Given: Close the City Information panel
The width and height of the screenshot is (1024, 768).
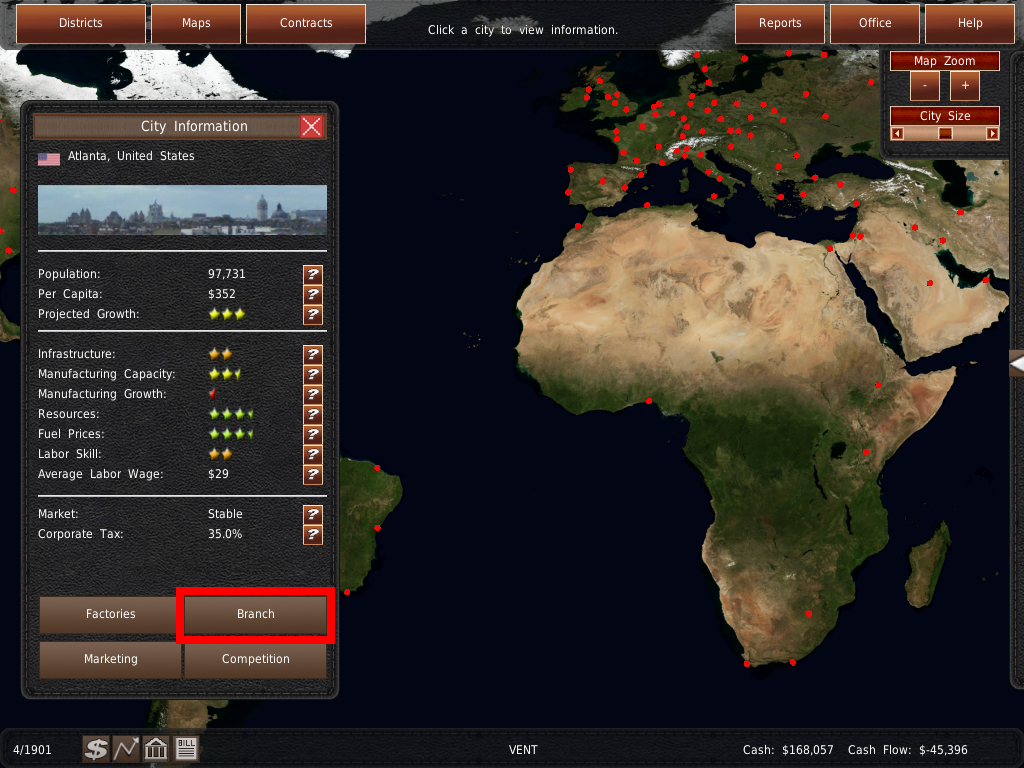Looking at the screenshot, I should coord(312,126).
